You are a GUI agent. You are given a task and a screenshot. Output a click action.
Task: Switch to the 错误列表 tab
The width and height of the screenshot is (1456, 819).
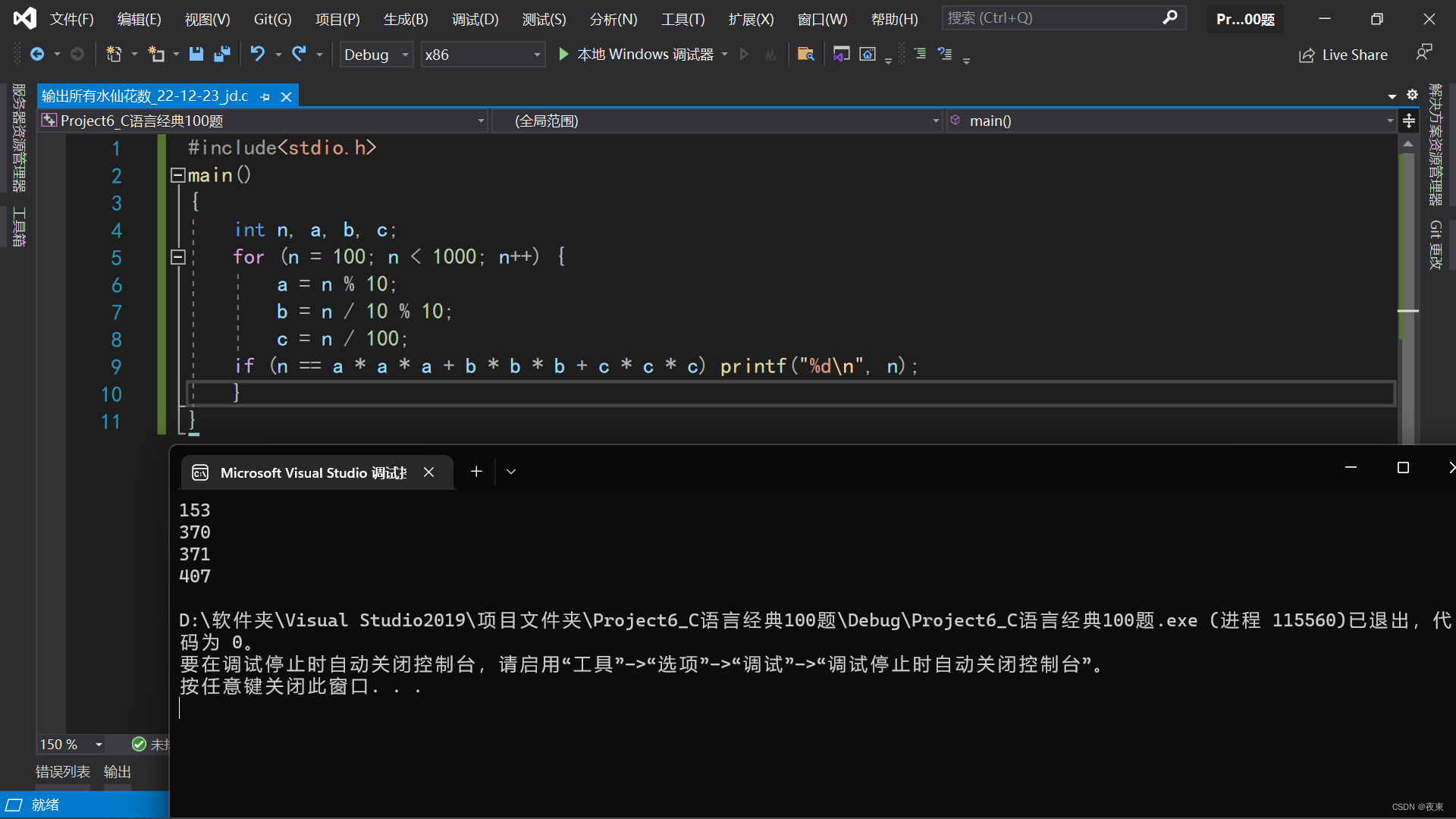[x=63, y=772]
